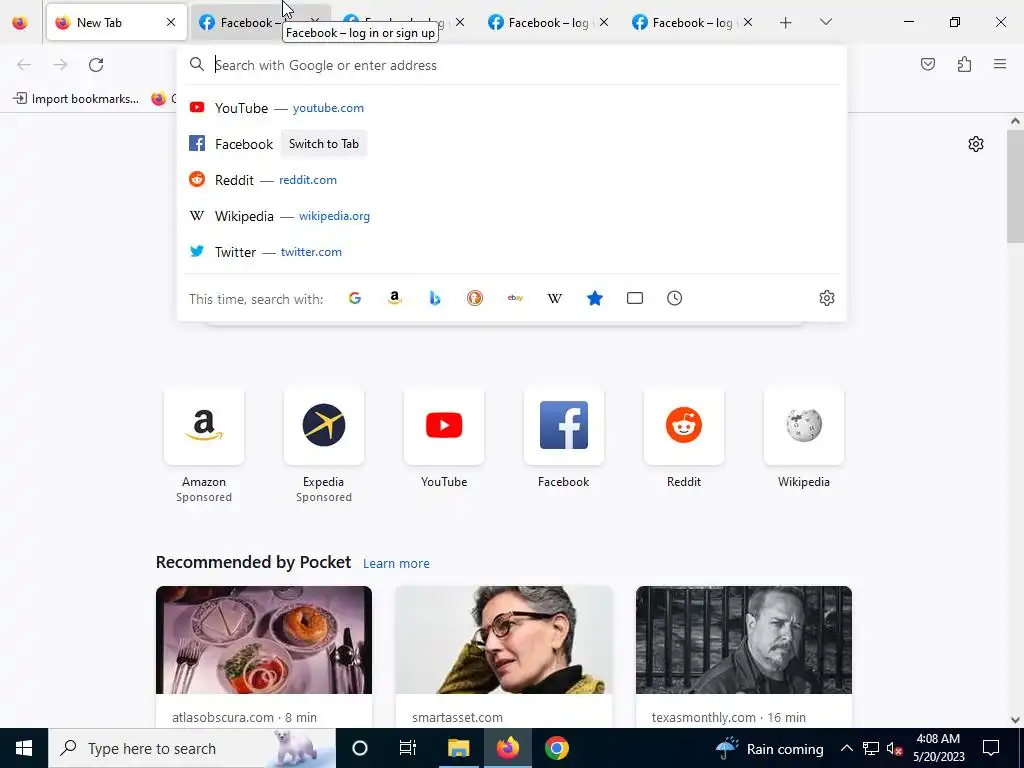The image size is (1024, 768).
Task: Open Firefox View pinned icon
Action: 20,23
